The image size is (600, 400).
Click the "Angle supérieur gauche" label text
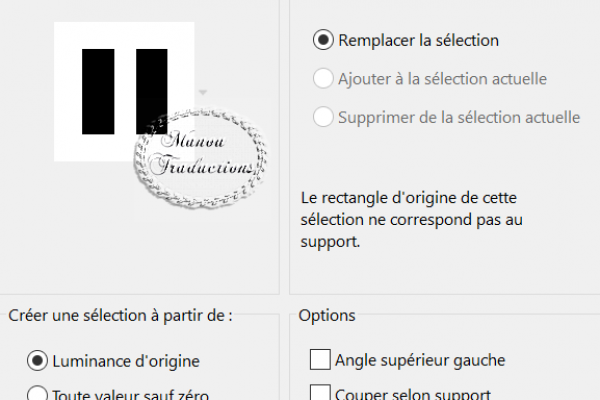tap(420, 360)
